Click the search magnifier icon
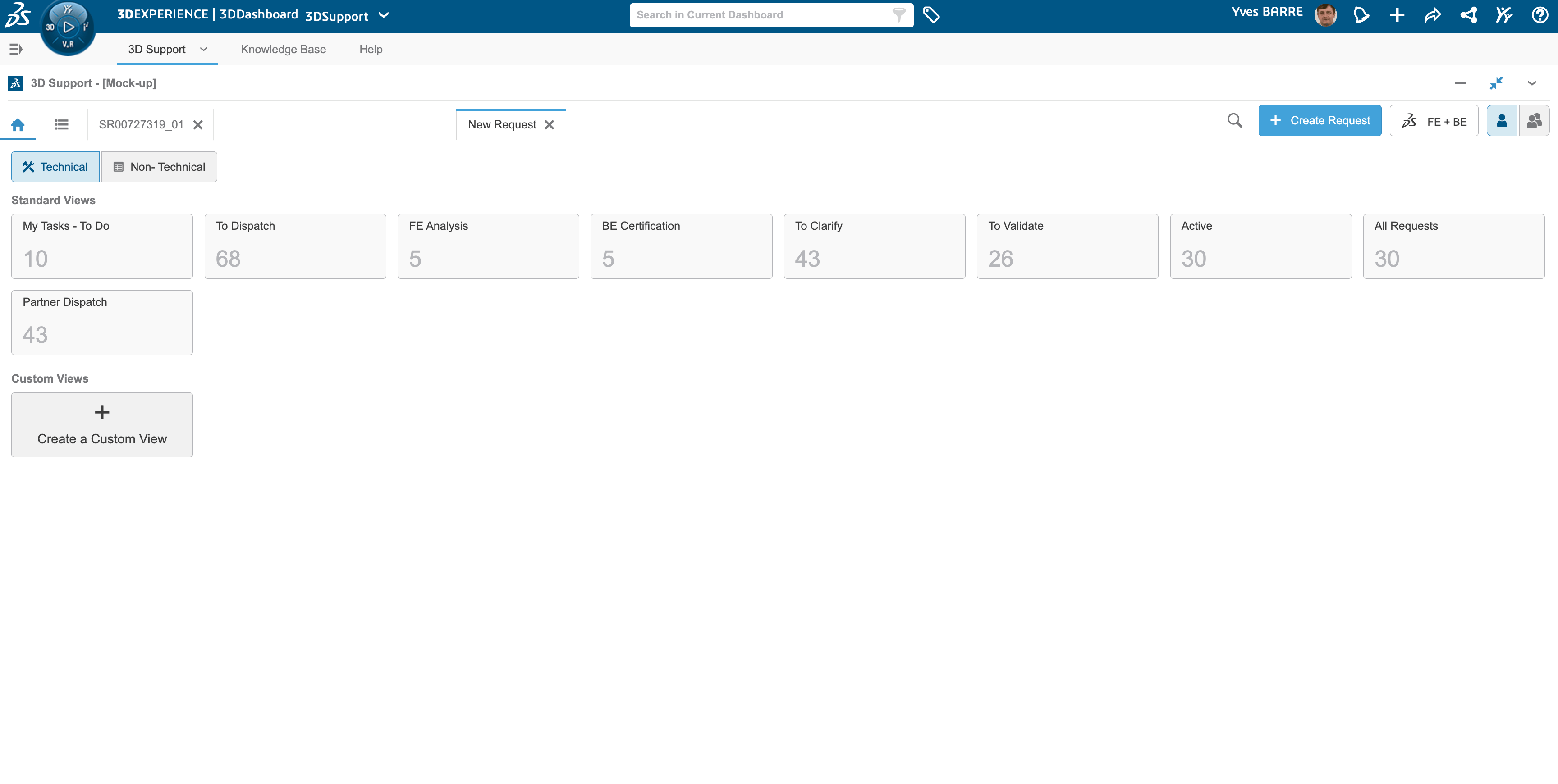This screenshot has width=1558, height=784. click(1234, 121)
